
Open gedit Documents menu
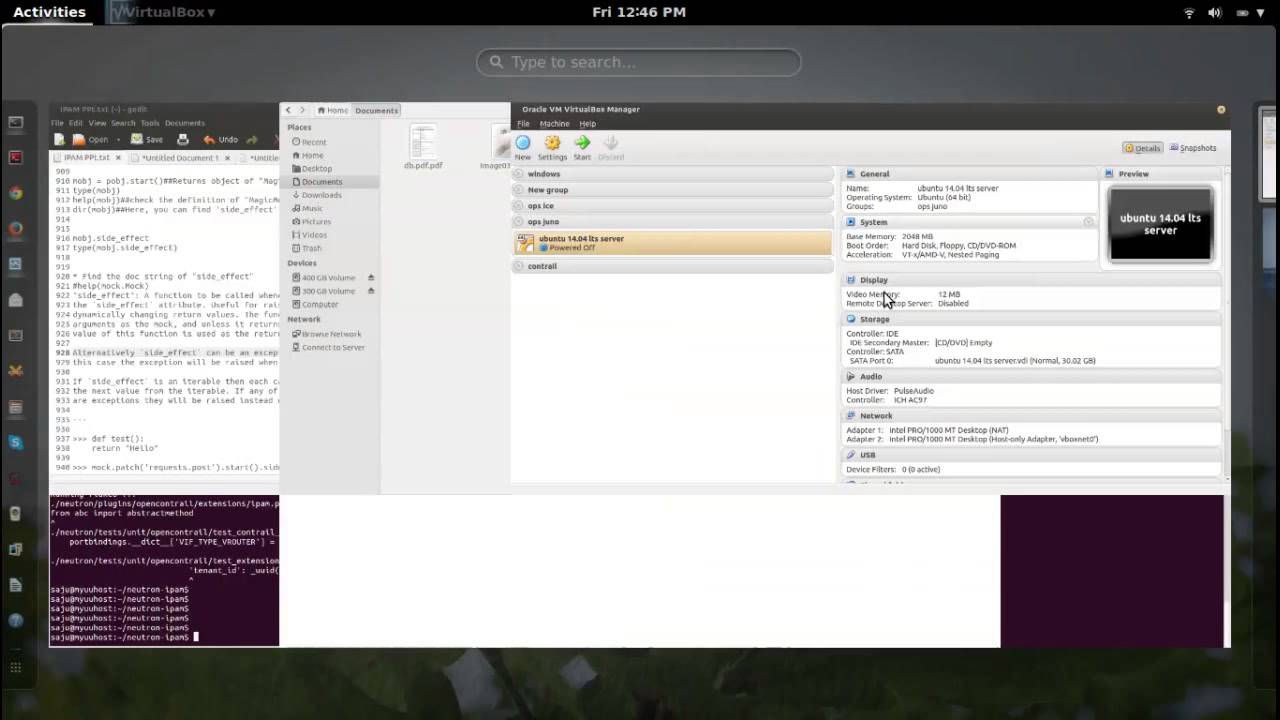(x=184, y=123)
